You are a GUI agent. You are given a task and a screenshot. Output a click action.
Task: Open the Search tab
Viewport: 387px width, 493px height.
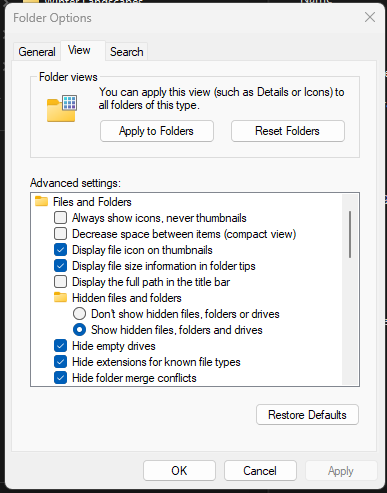click(x=127, y=52)
